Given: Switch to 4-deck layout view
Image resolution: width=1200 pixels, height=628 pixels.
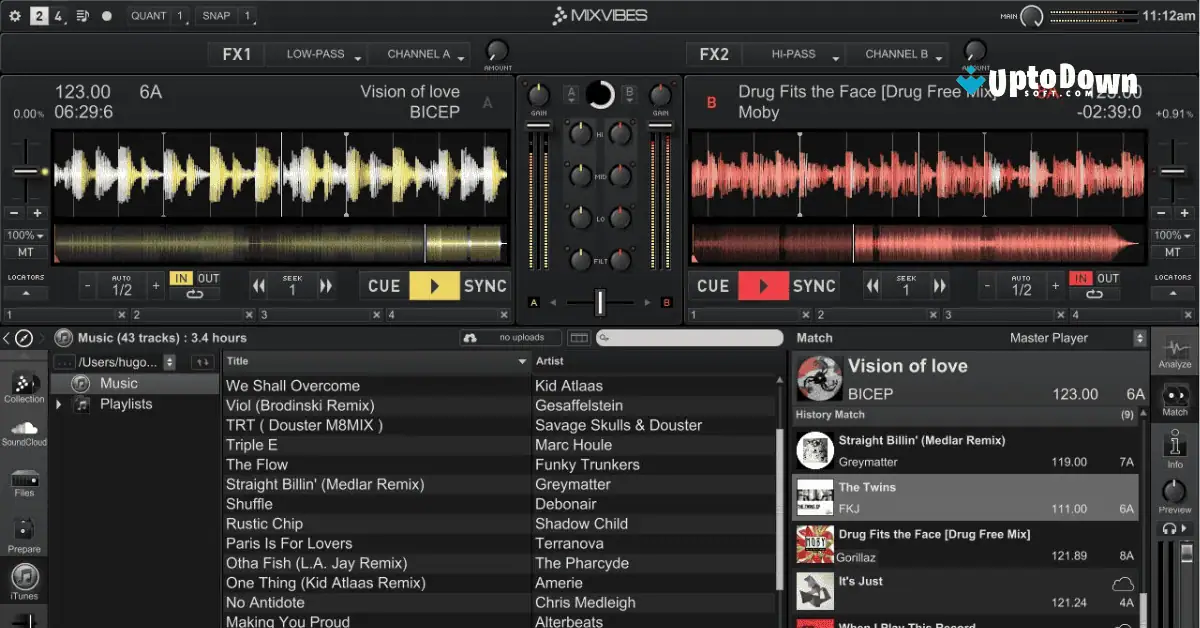Looking at the screenshot, I should tap(57, 16).
